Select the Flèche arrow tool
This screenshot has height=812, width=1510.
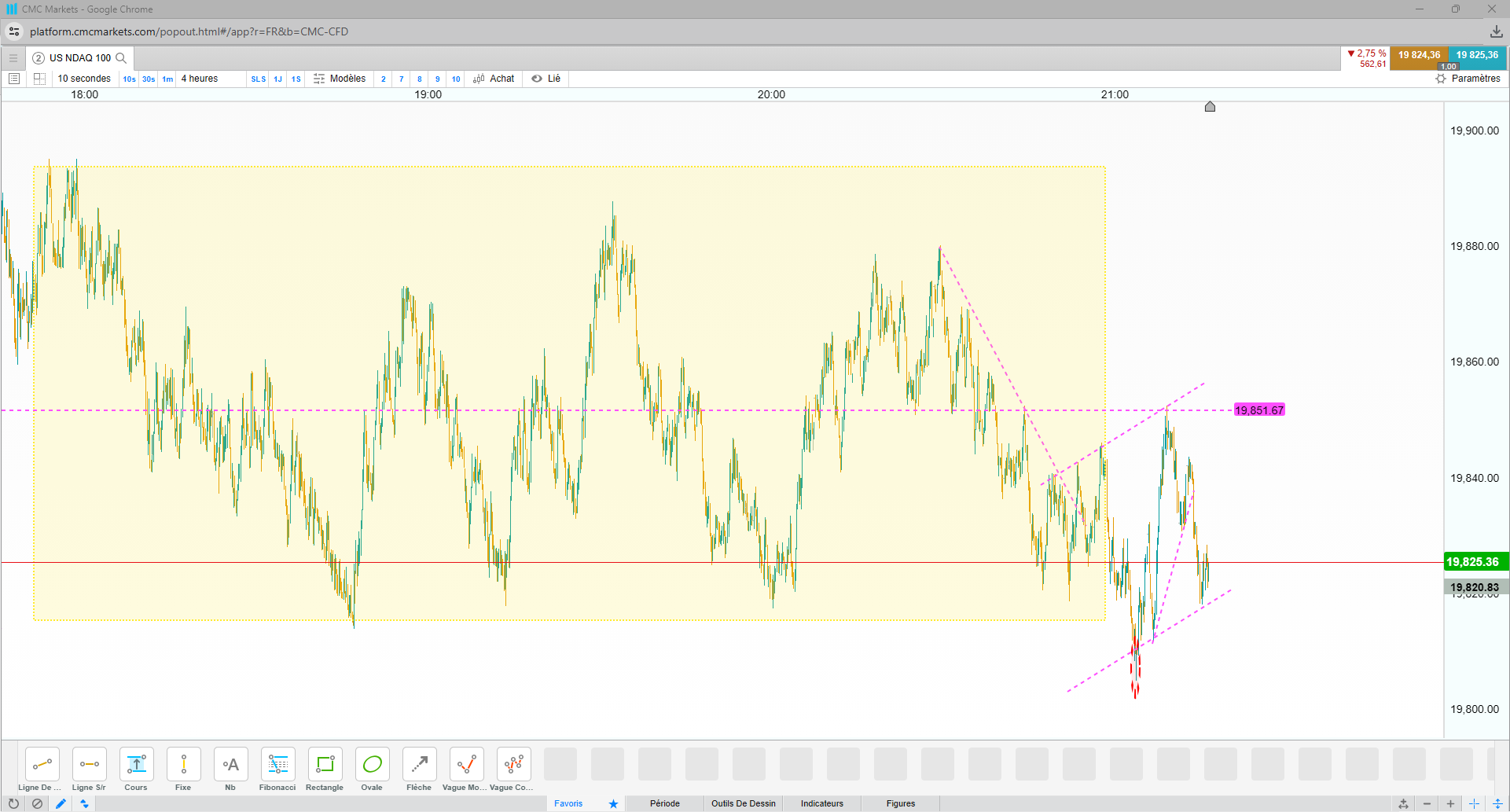pos(420,764)
